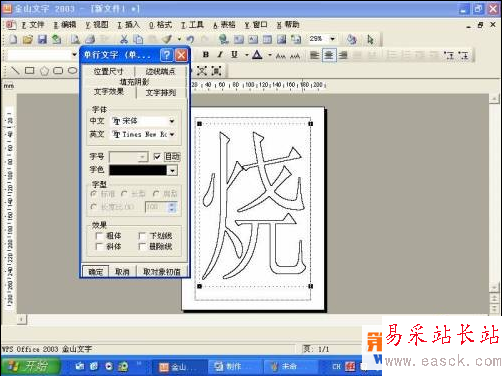The height and width of the screenshot is (376, 502).
Task: Click the Print Preview icon
Action: coord(75,39)
